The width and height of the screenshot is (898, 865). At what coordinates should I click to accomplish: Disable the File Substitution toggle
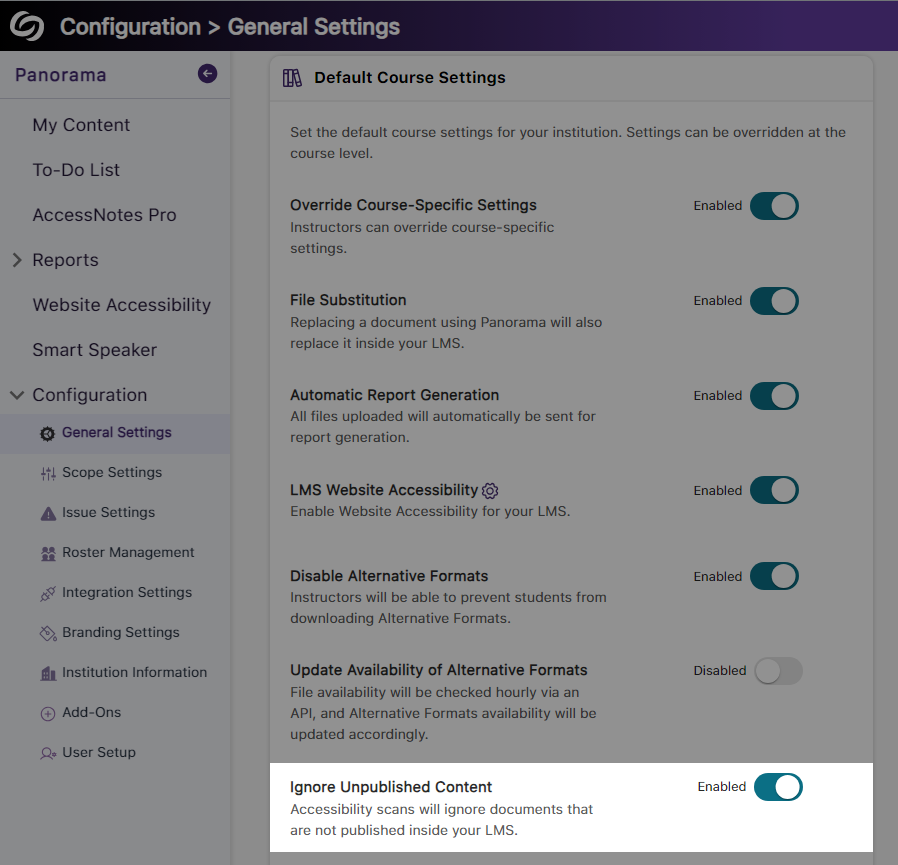tap(774, 301)
